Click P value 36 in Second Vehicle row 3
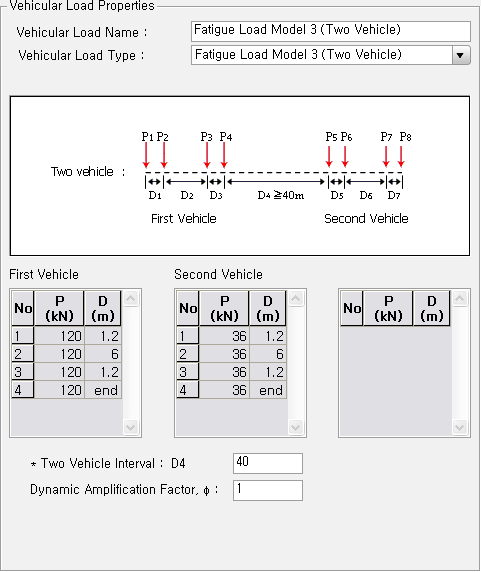 click(x=224, y=372)
